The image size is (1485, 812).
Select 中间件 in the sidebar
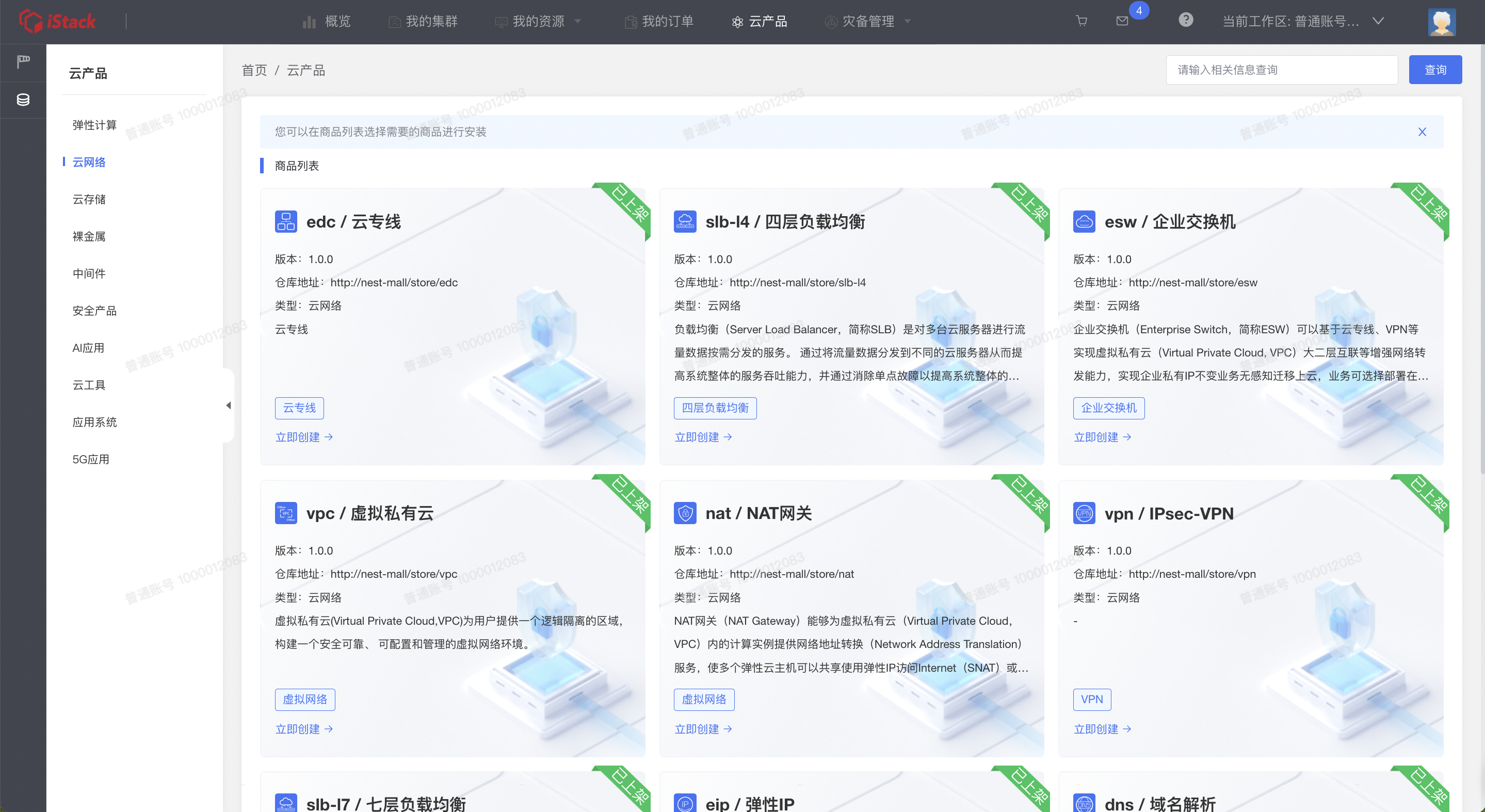pyautogui.click(x=89, y=274)
